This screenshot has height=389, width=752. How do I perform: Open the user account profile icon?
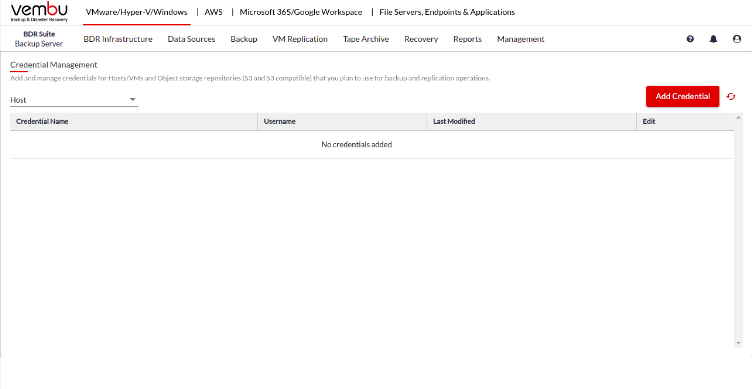pyautogui.click(x=737, y=39)
